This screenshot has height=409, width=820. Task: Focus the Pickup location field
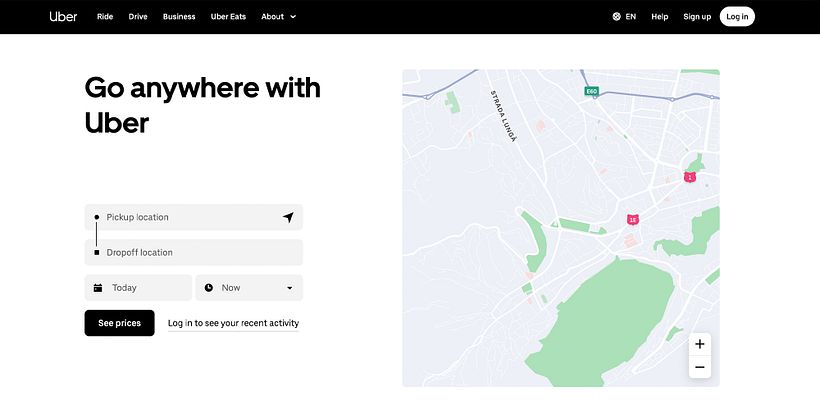185,217
